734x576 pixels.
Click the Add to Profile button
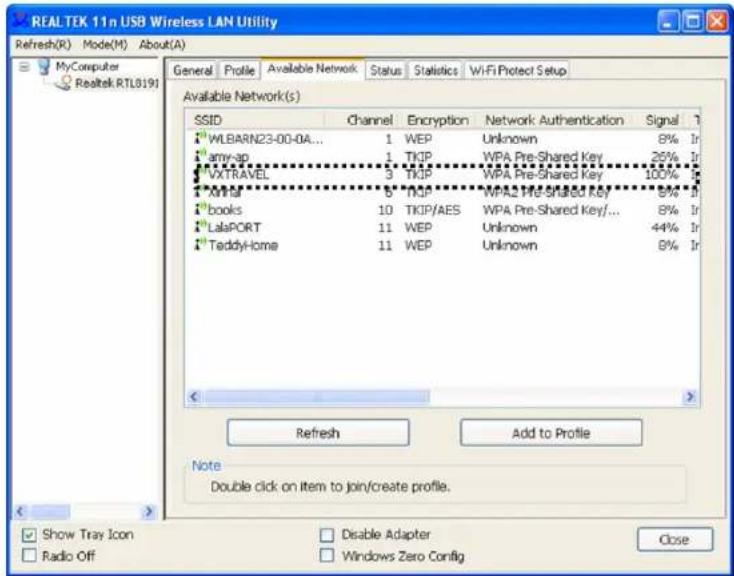(551, 433)
